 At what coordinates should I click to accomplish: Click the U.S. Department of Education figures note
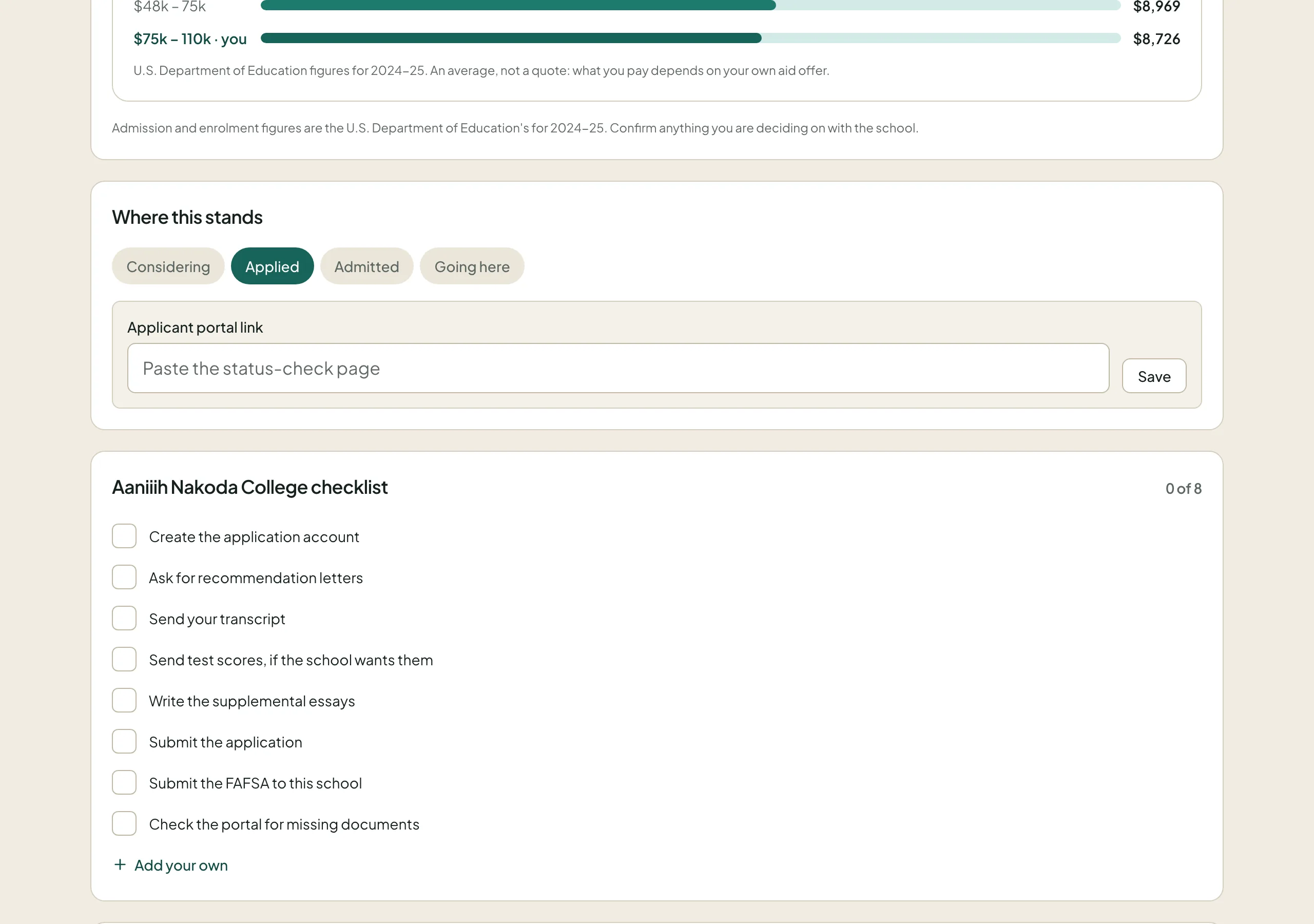481,70
